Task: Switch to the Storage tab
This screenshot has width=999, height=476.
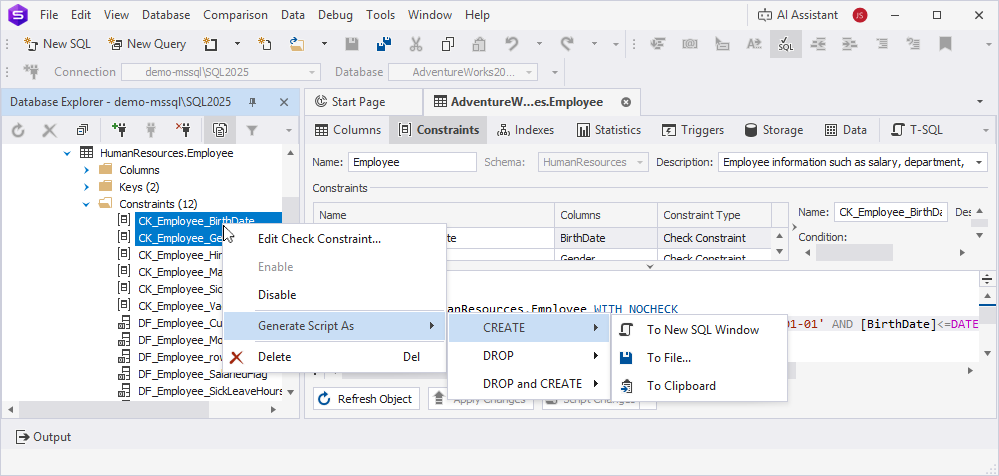Action: coord(773,130)
